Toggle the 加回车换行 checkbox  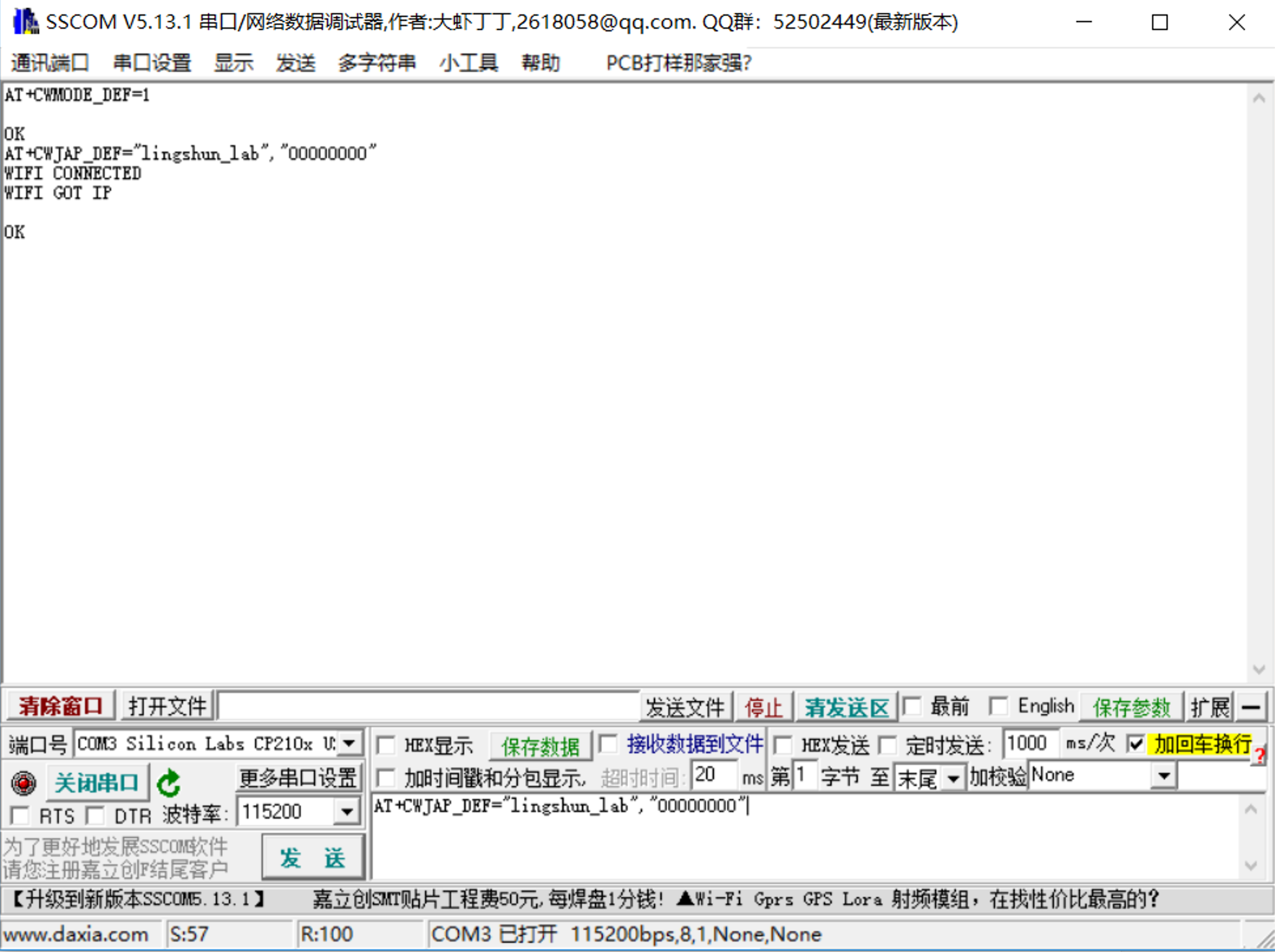tap(1136, 743)
